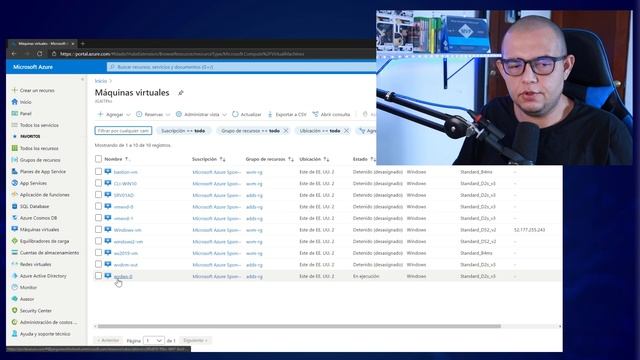Open Todos los servicios list

[x=39, y=125]
